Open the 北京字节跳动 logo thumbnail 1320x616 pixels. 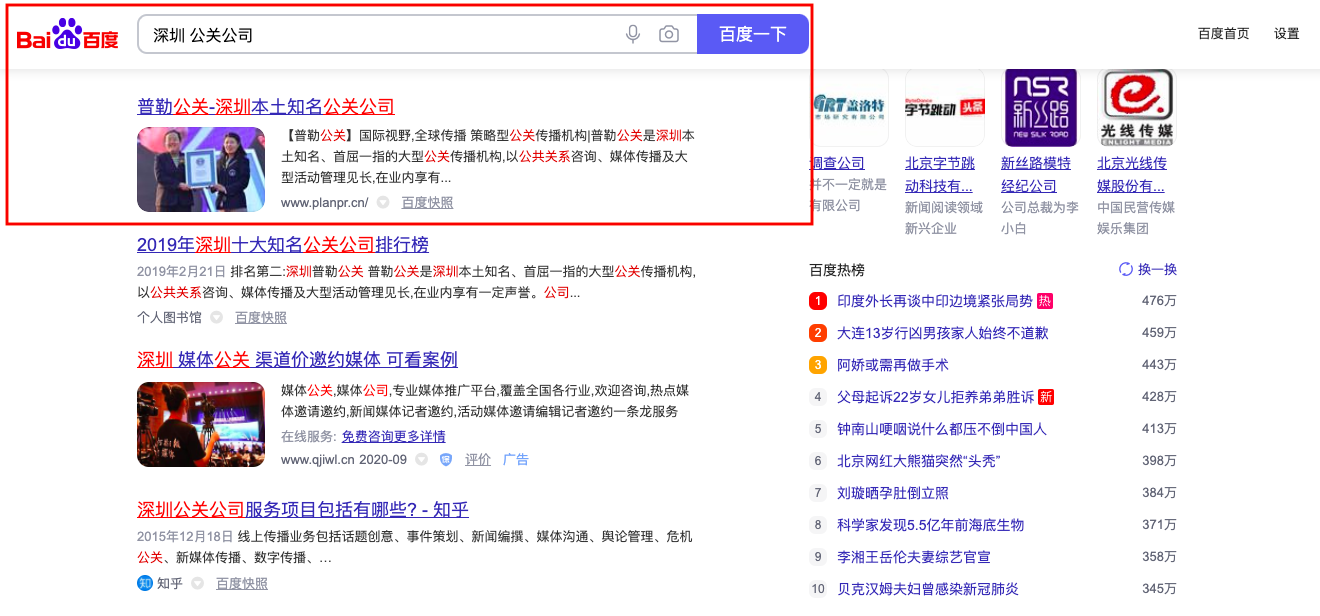(x=944, y=107)
